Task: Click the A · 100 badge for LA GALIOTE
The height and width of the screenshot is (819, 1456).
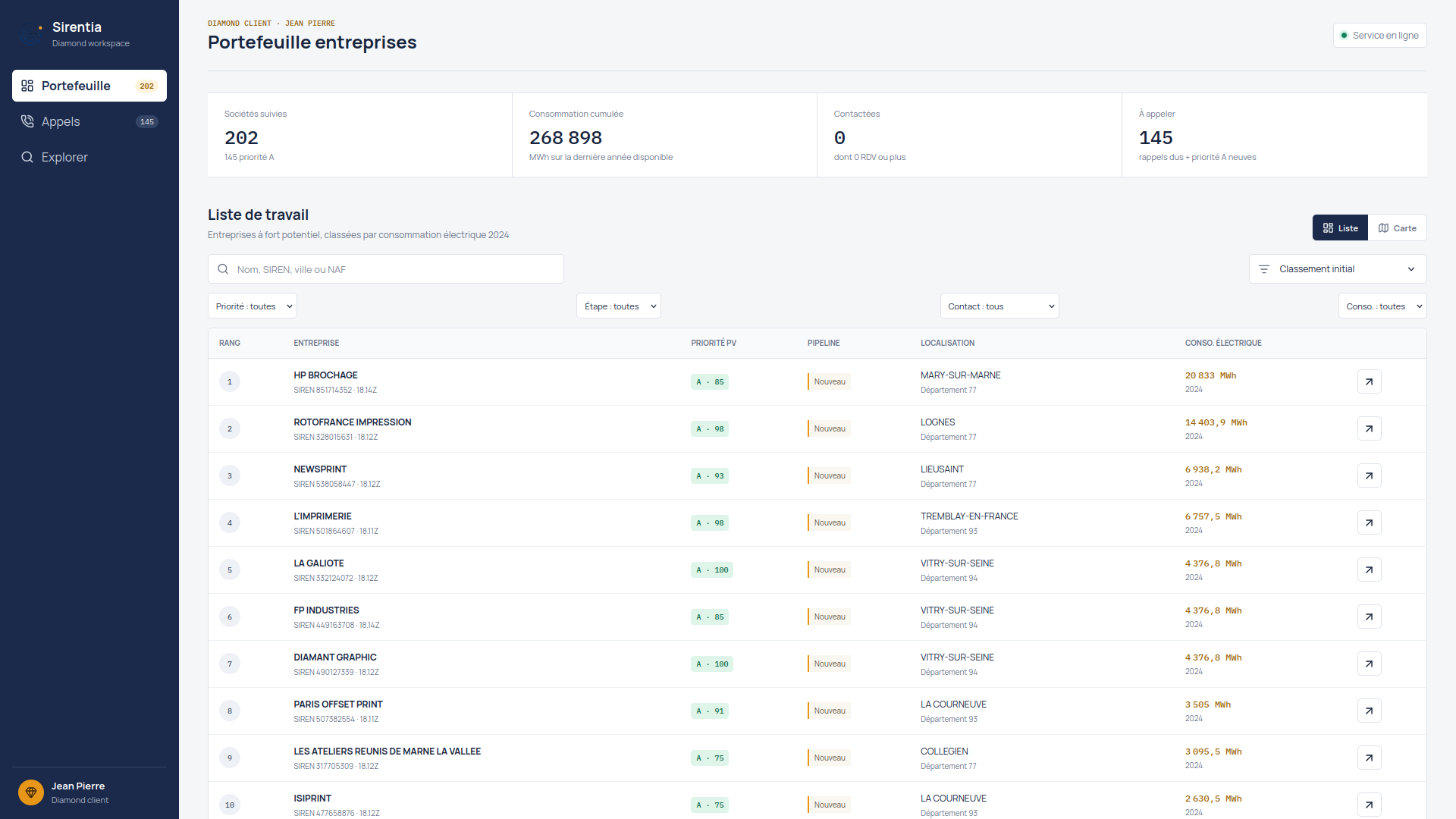Action: click(712, 570)
